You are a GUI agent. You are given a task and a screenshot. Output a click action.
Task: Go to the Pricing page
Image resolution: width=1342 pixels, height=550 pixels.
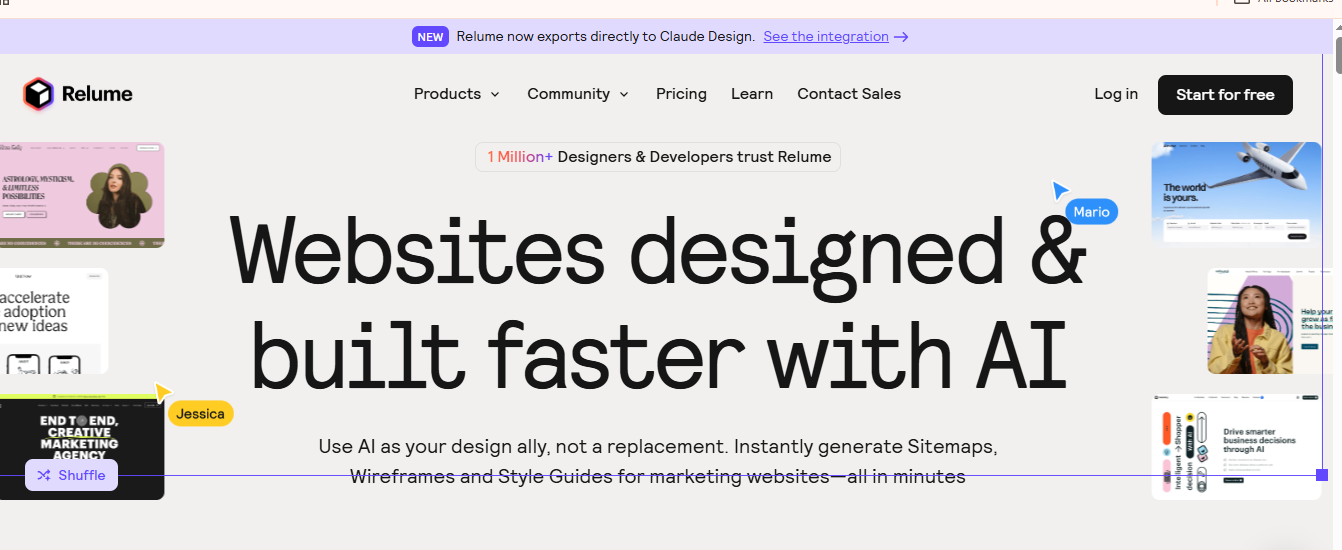[x=681, y=94]
